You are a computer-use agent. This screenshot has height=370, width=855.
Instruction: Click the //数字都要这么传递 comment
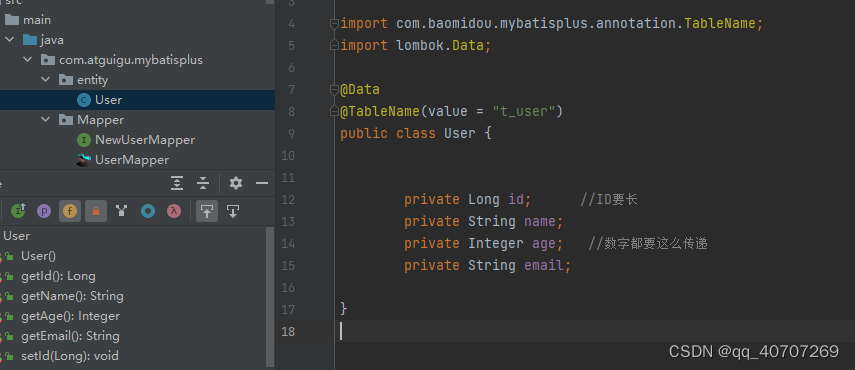(x=648, y=244)
